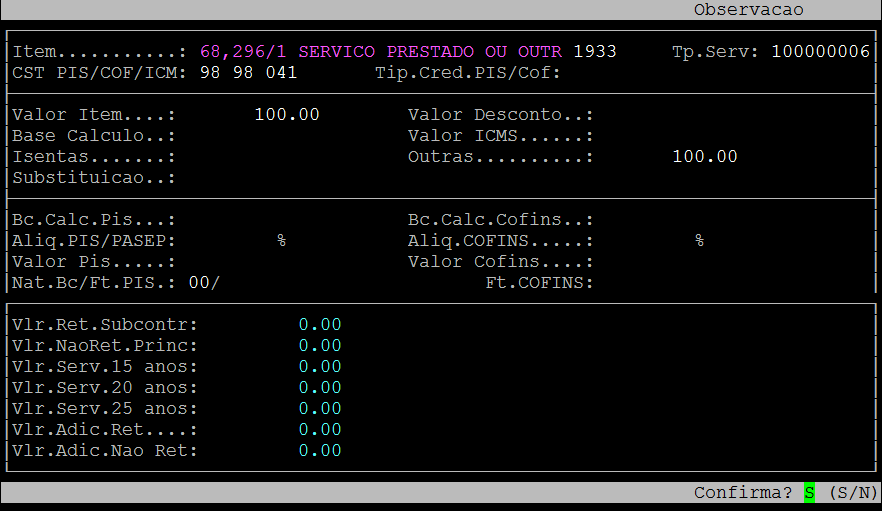The image size is (882, 511).
Task: Click the Outras value 100.00
Action: tap(704, 157)
